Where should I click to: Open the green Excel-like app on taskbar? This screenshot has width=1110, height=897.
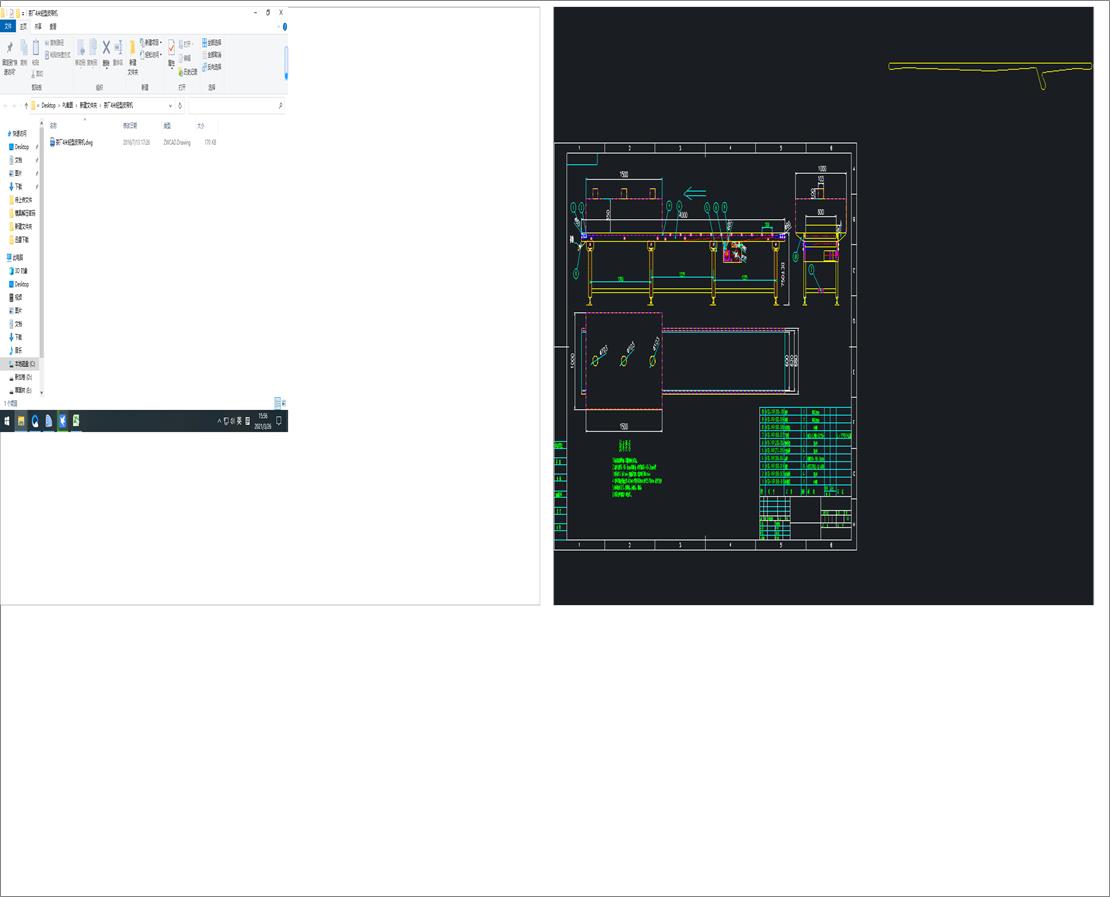(76, 421)
